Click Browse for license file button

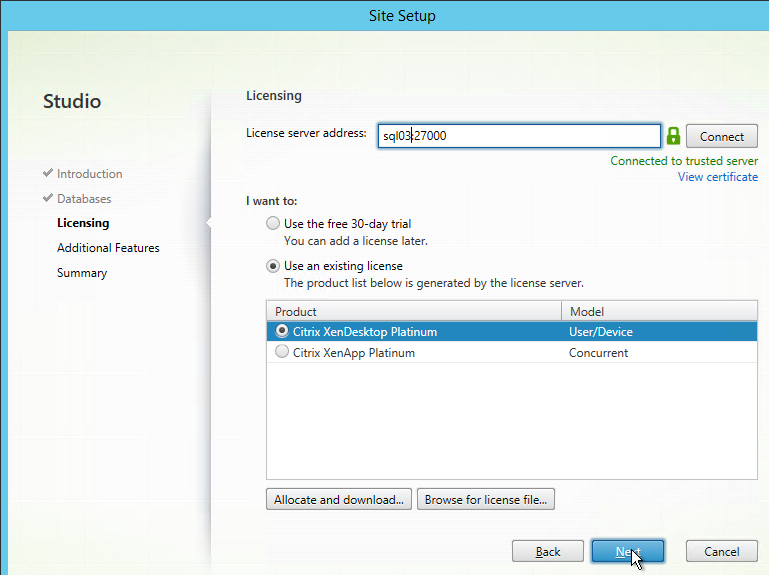tap(486, 499)
